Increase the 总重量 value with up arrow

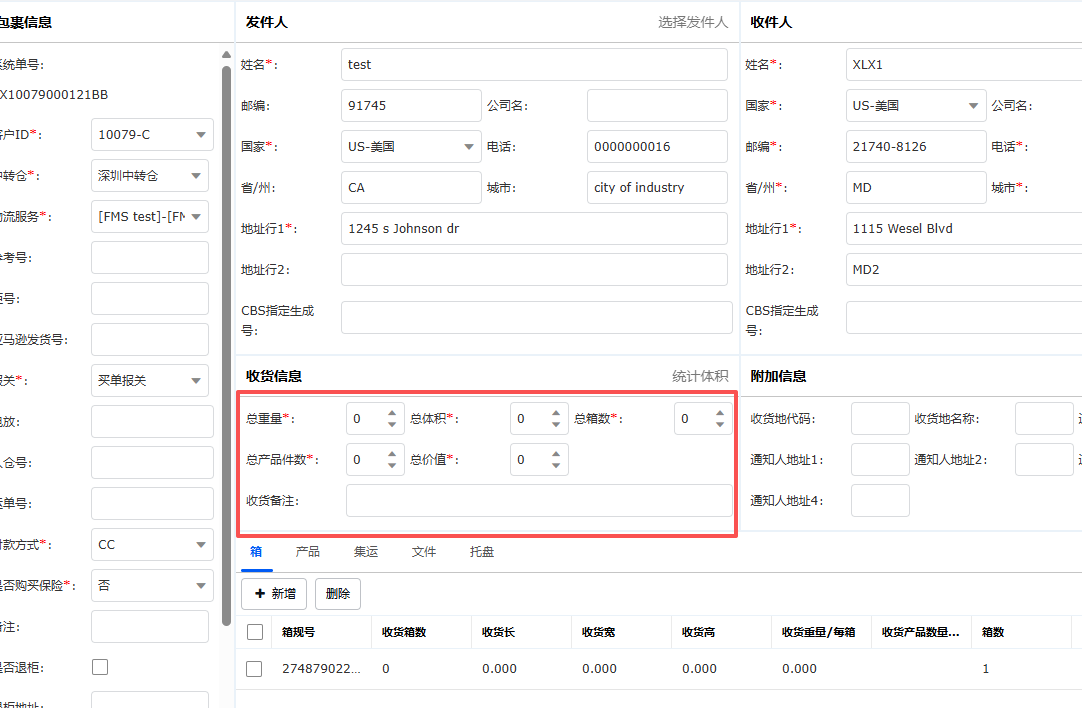click(392, 413)
